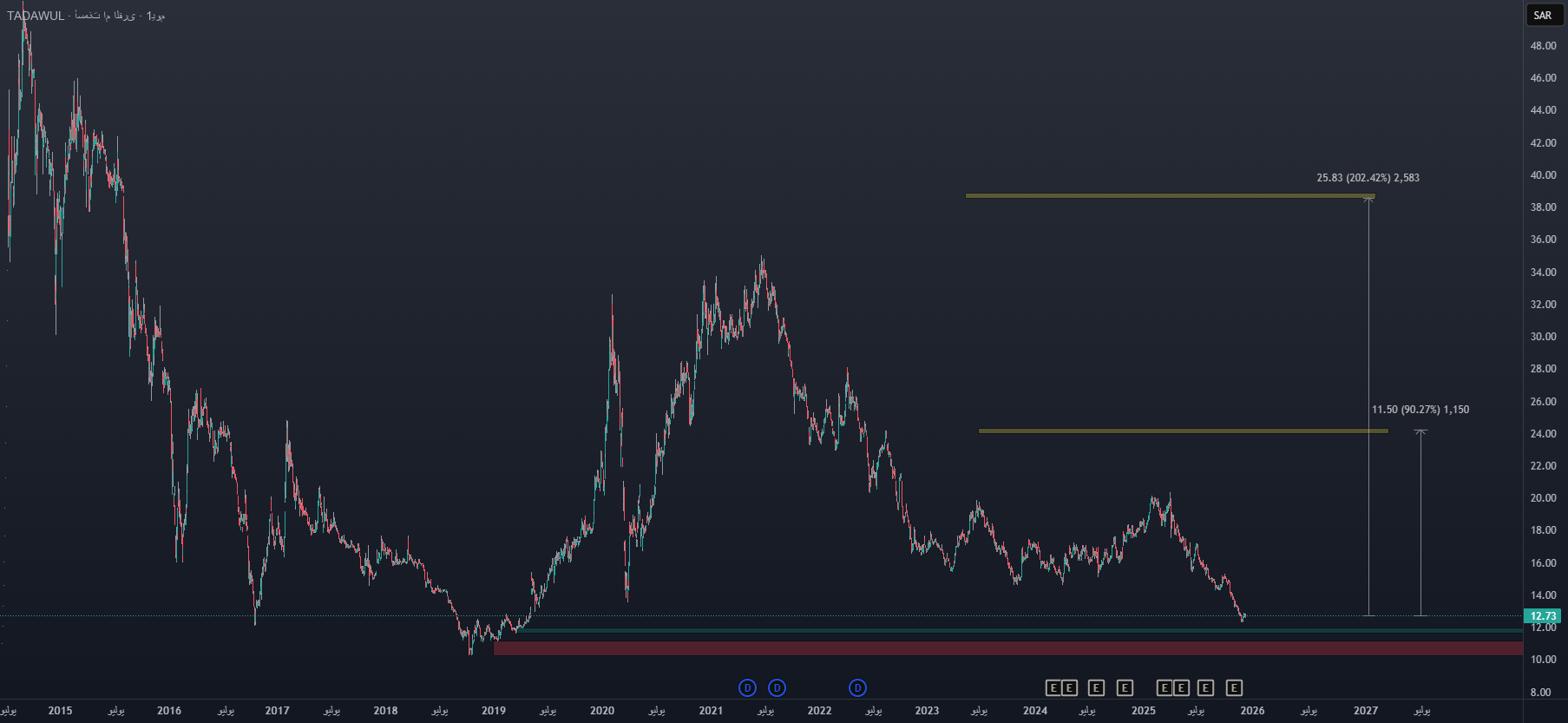Click the second dividend D marker from left
The width and height of the screenshot is (1568, 723).
coord(777,688)
